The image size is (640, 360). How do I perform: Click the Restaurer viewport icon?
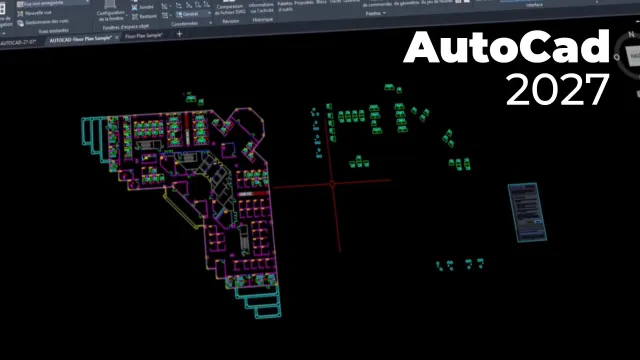pos(135,17)
